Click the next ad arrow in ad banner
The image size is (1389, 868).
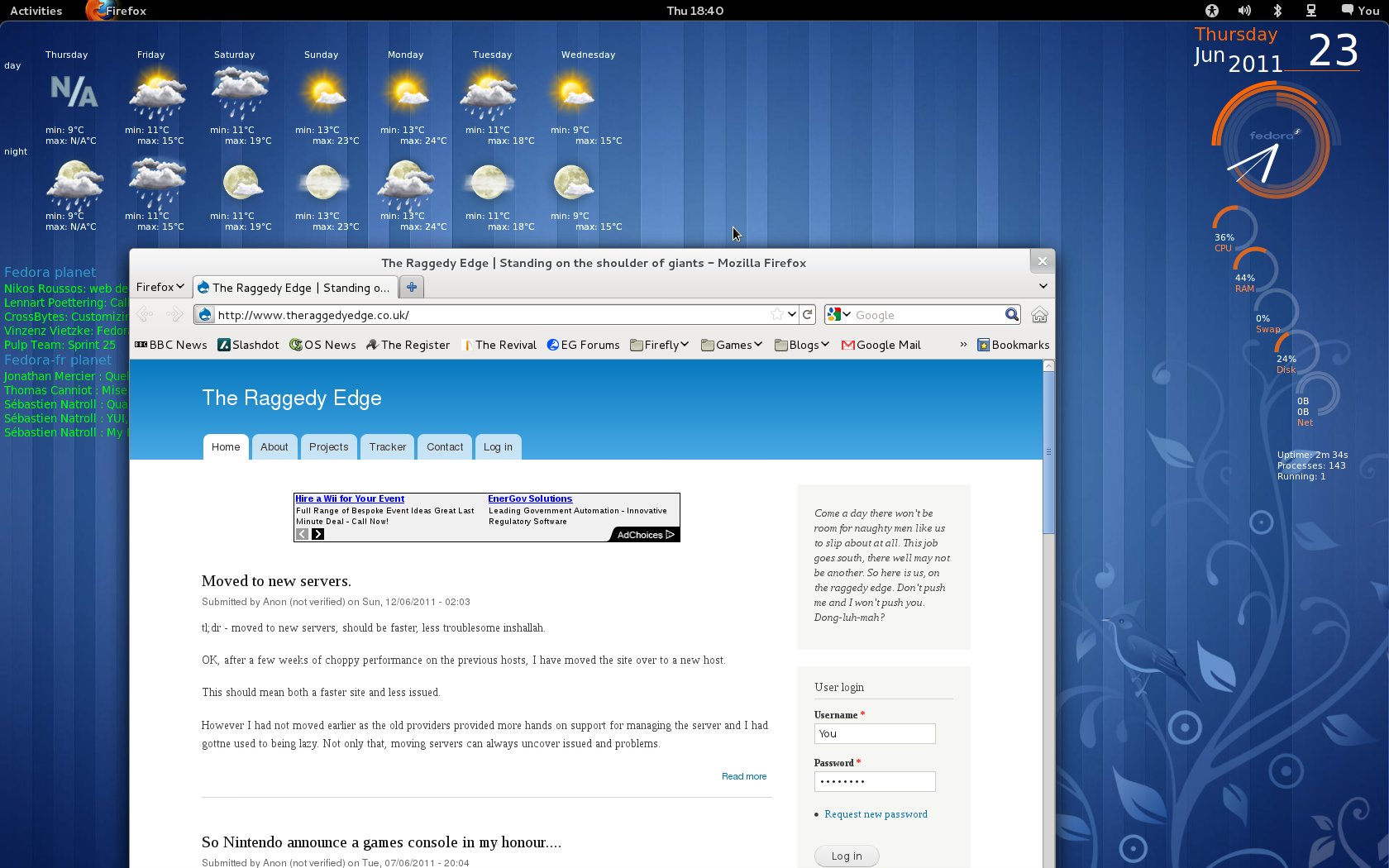317,534
